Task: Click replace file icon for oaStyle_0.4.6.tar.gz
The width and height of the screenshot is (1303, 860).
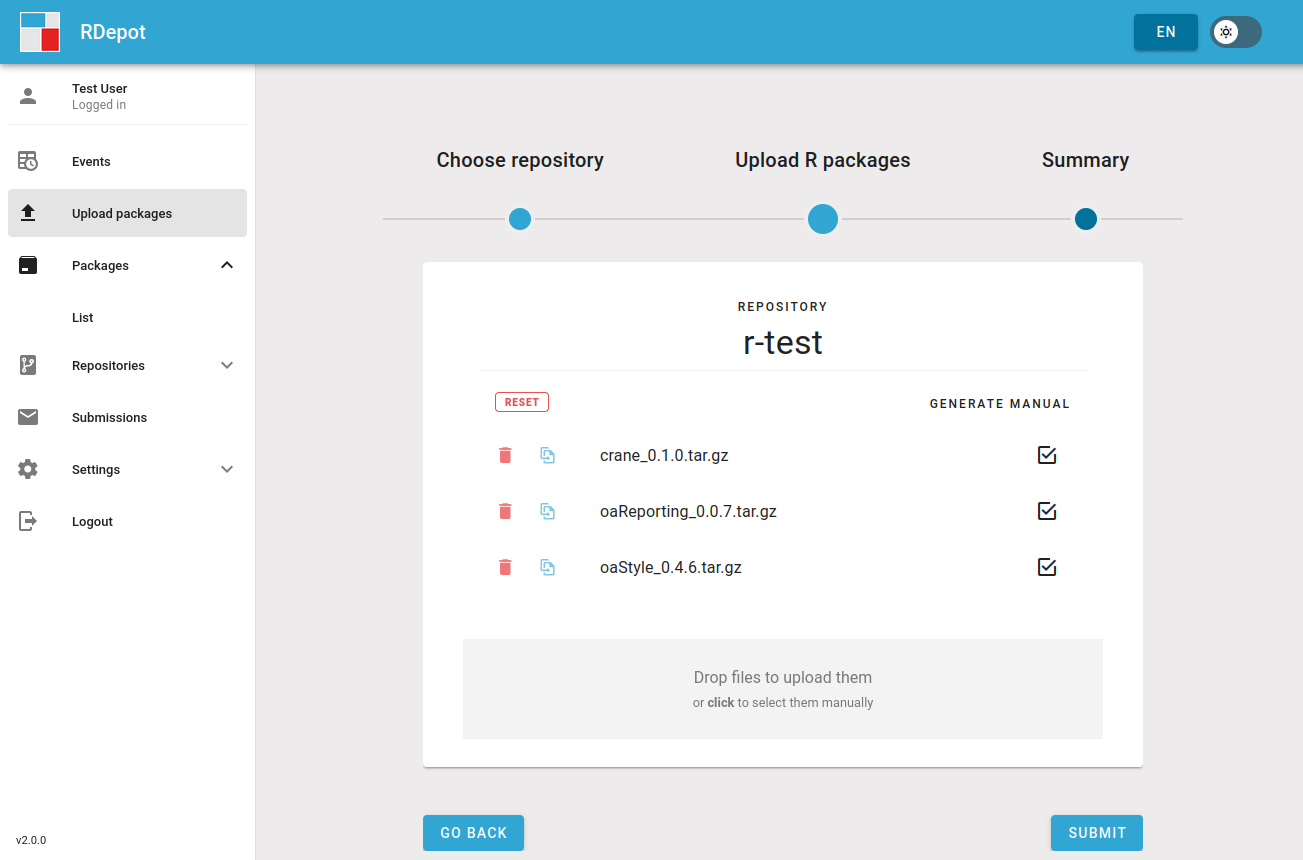Action: [548, 567]
